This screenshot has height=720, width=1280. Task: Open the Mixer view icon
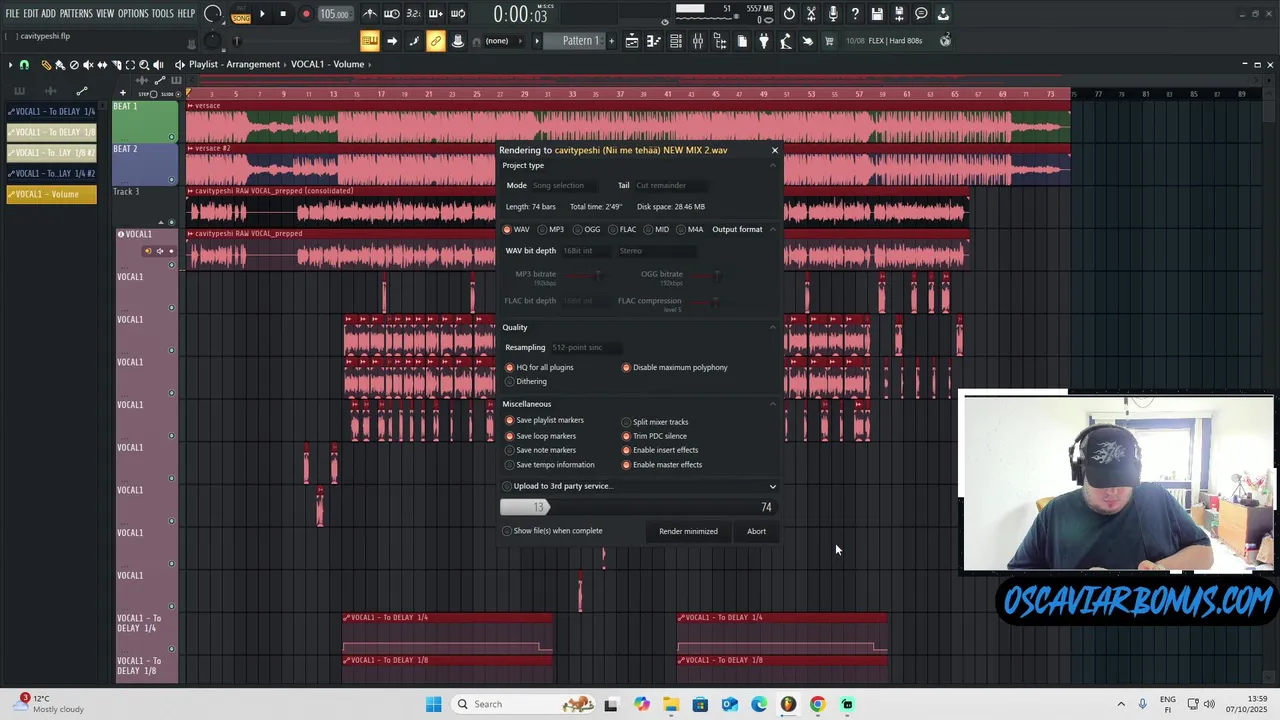click(x=698, y=41)
